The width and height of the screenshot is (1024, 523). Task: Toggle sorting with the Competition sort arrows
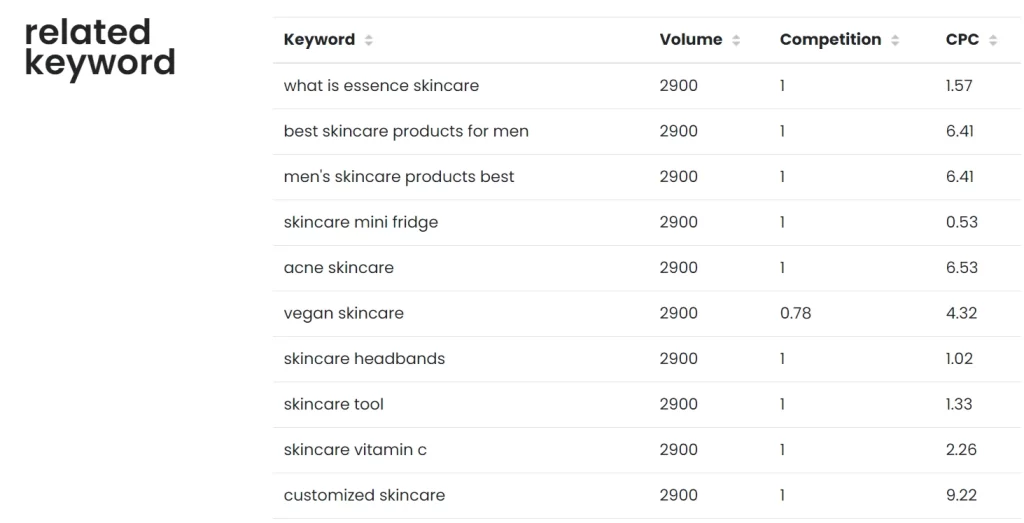tap(895, 40)
